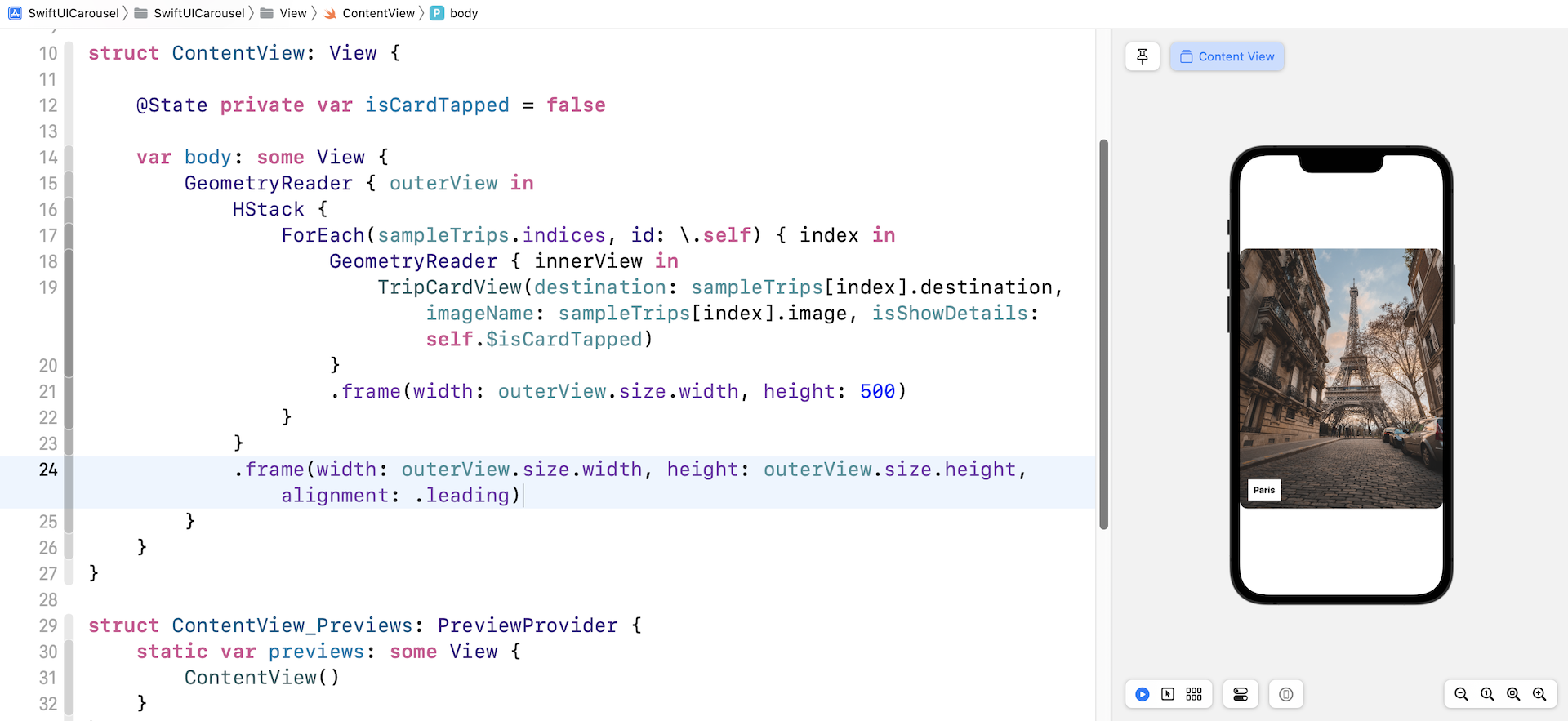The width and height of the screenshot is (1568, 721).
Task: Pin the preview with pin icon
Action: 1143,56
